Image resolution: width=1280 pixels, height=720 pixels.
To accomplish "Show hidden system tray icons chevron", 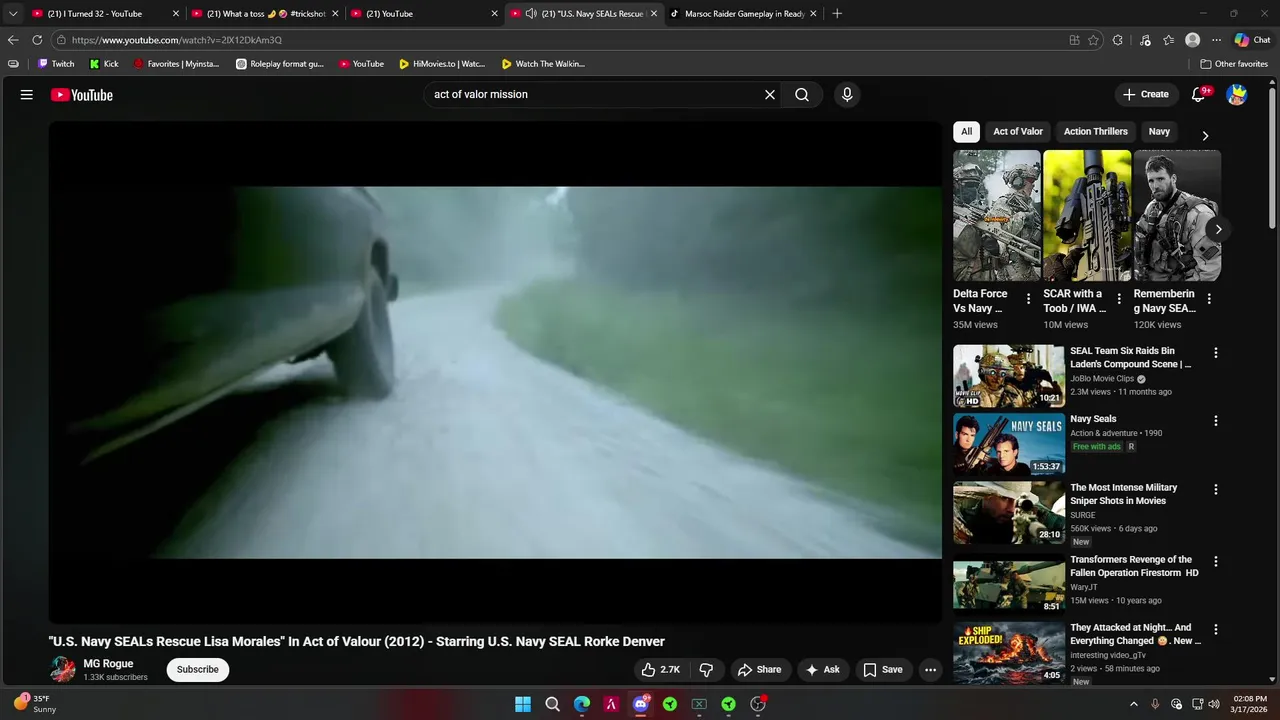I will pyautogui.click(x=1133, y=704).
